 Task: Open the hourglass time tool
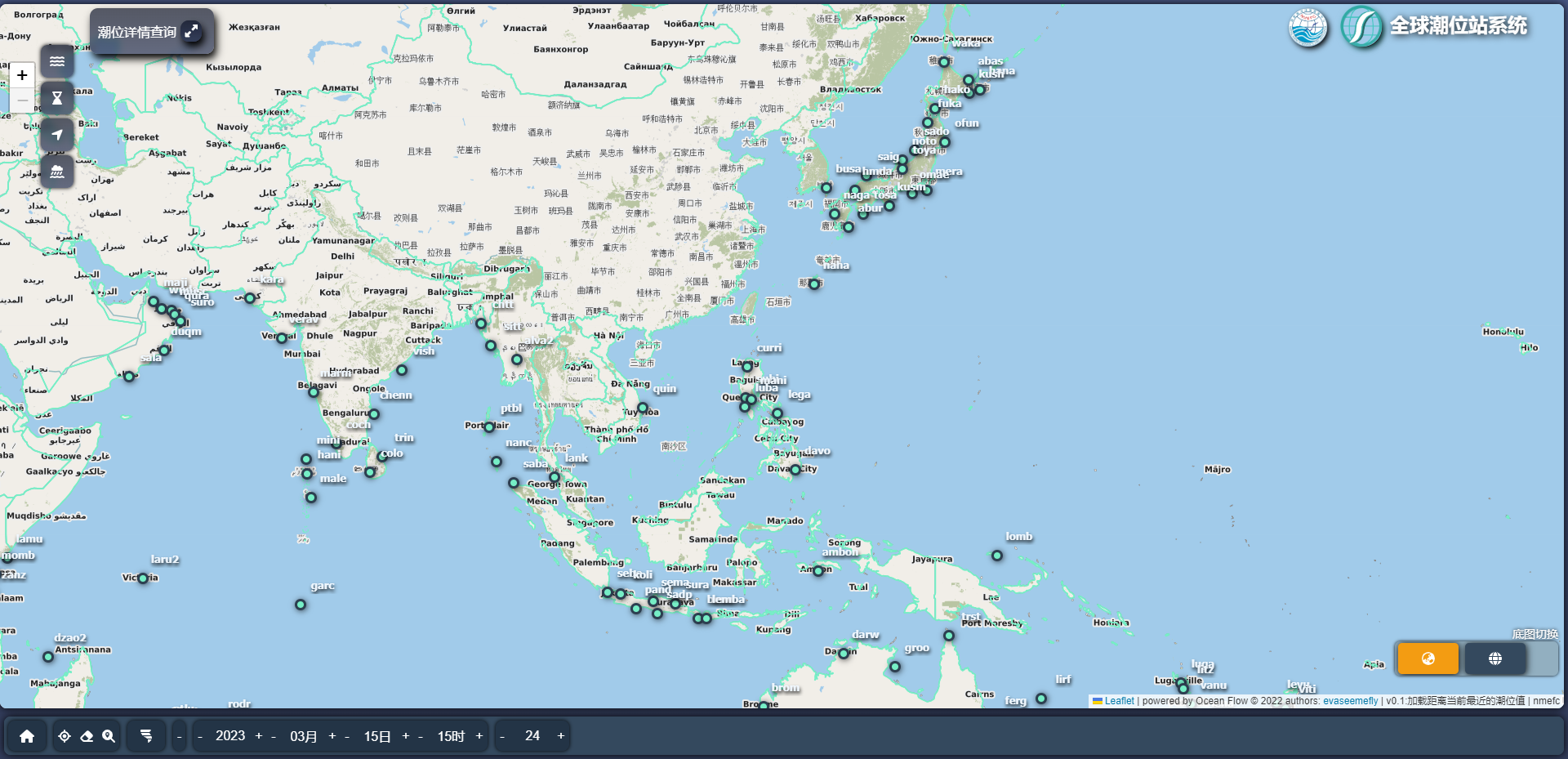point(57,98)
